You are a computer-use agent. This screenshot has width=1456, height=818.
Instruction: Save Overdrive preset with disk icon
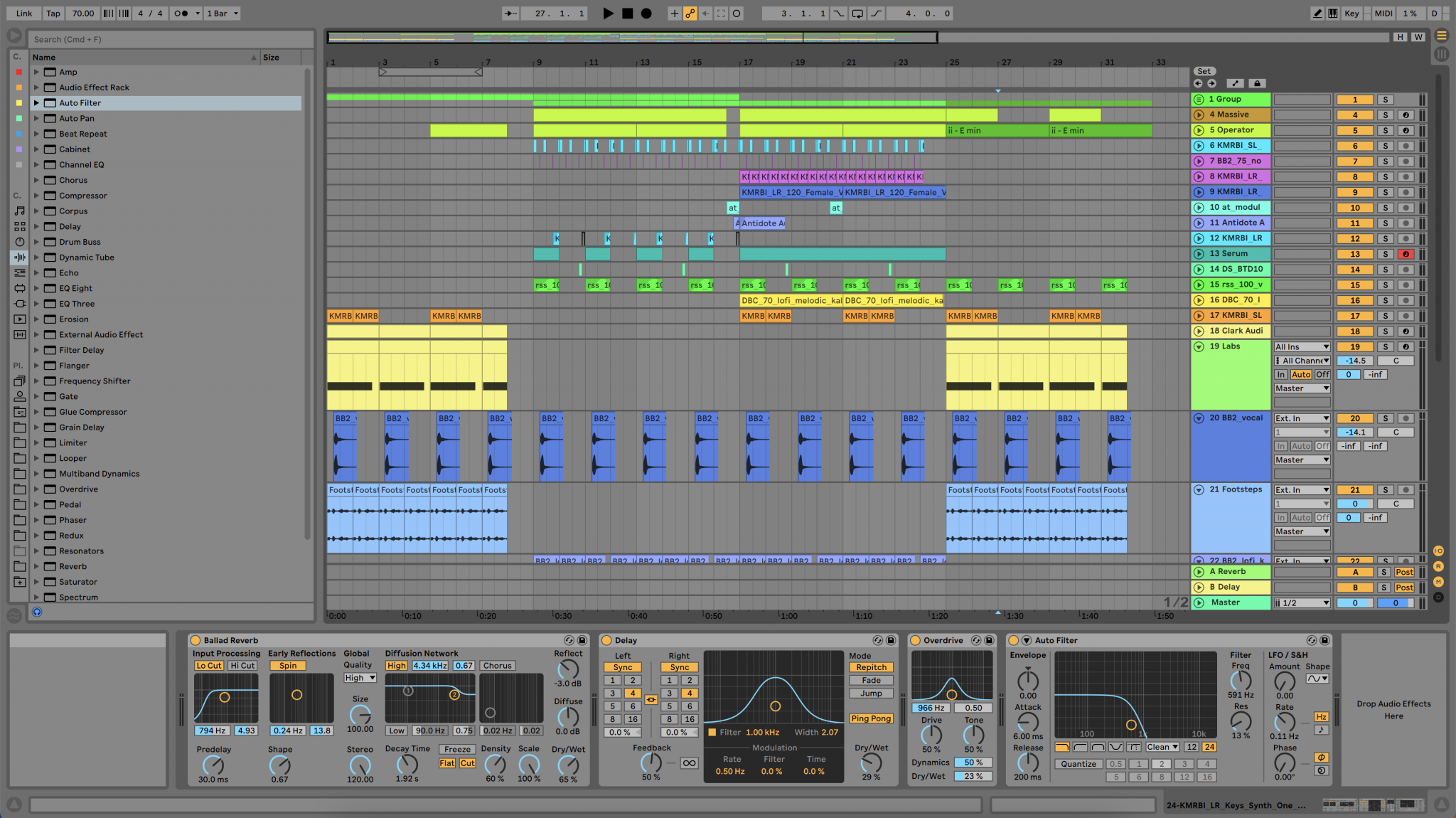(990, 640)
